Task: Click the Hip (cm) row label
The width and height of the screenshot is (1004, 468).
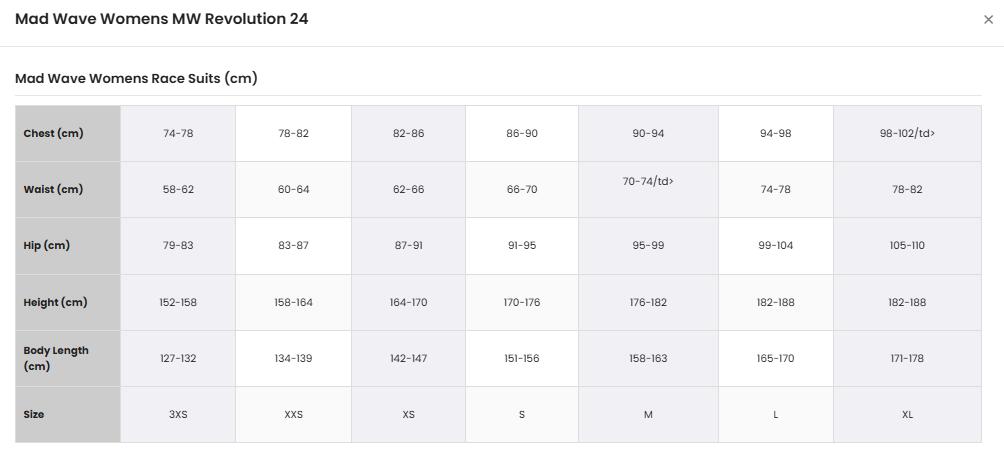Action: [x=68, y=246]
